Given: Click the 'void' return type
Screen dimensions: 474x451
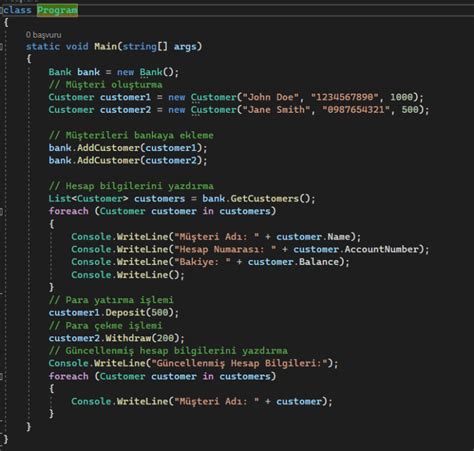Looking at the screenshot, I should [x=77, y=47].
